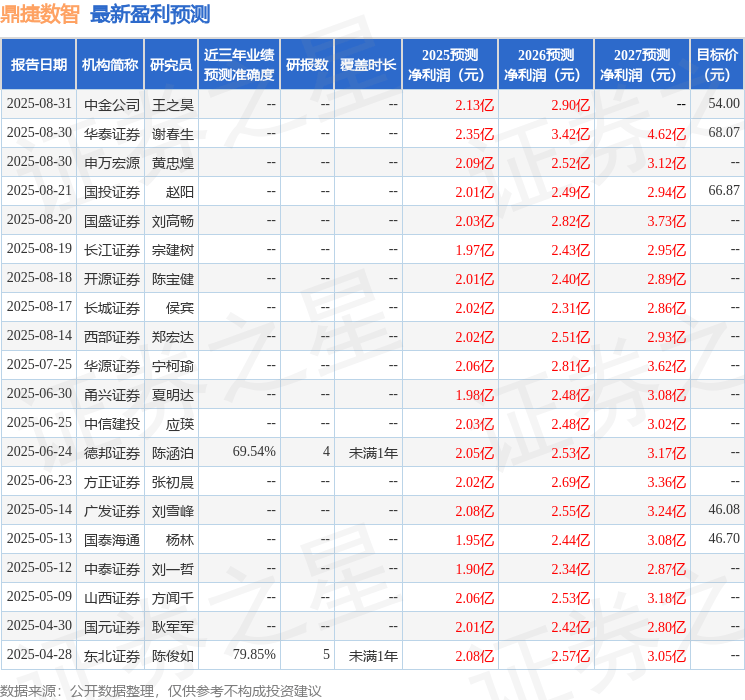
Task: Click the 目标价 column header
Action: point(717,65)
